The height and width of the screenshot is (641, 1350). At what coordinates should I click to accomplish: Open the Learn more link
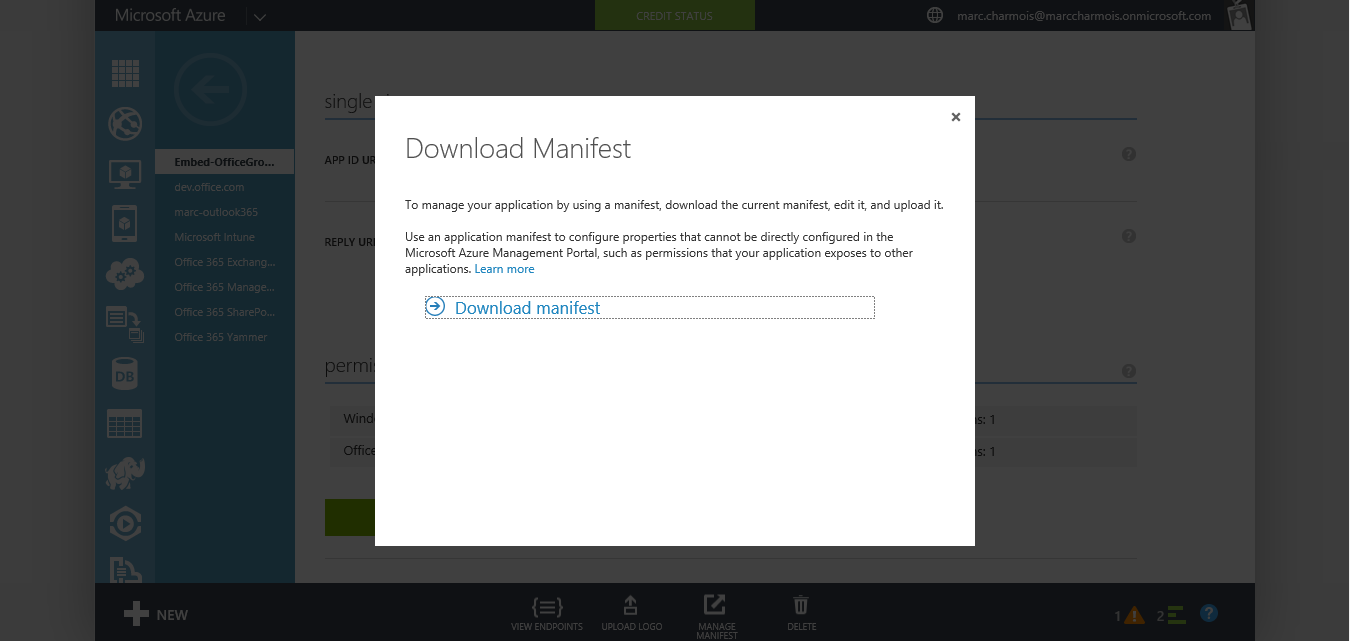click(x=504, y=269)
